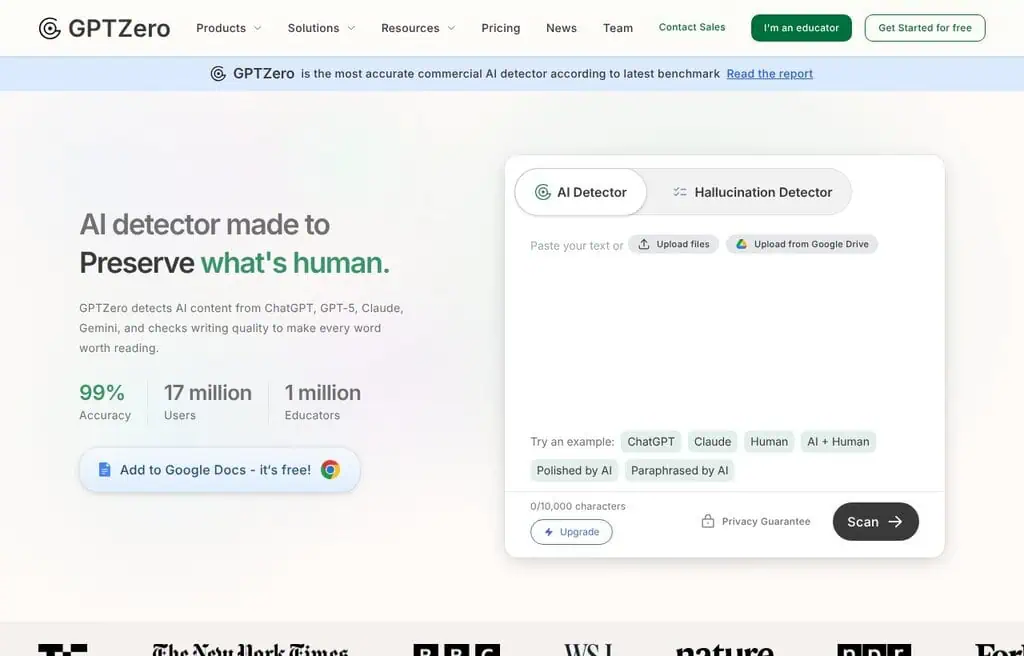Open the Resources menu
Screen dimensions: 1024x656
pos(418,28)
